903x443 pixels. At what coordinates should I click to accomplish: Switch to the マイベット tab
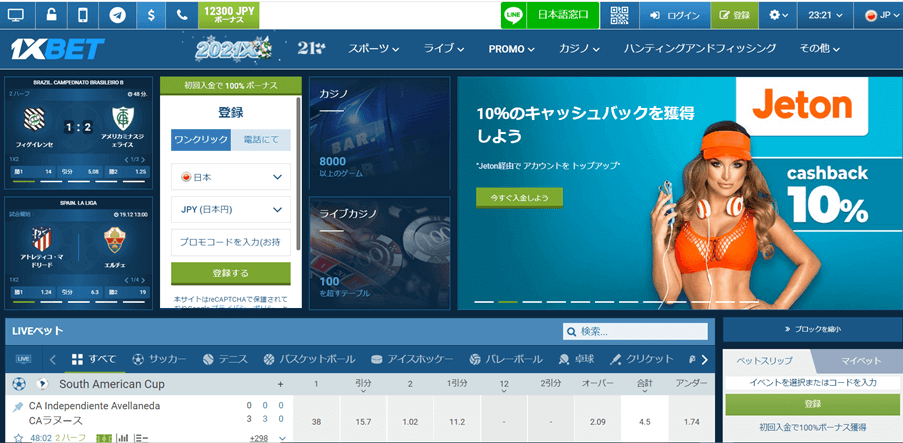coord(860,361)
